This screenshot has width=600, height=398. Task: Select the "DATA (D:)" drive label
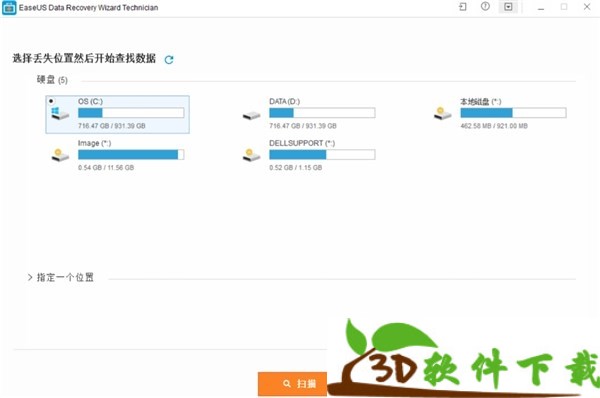[284, 101]
